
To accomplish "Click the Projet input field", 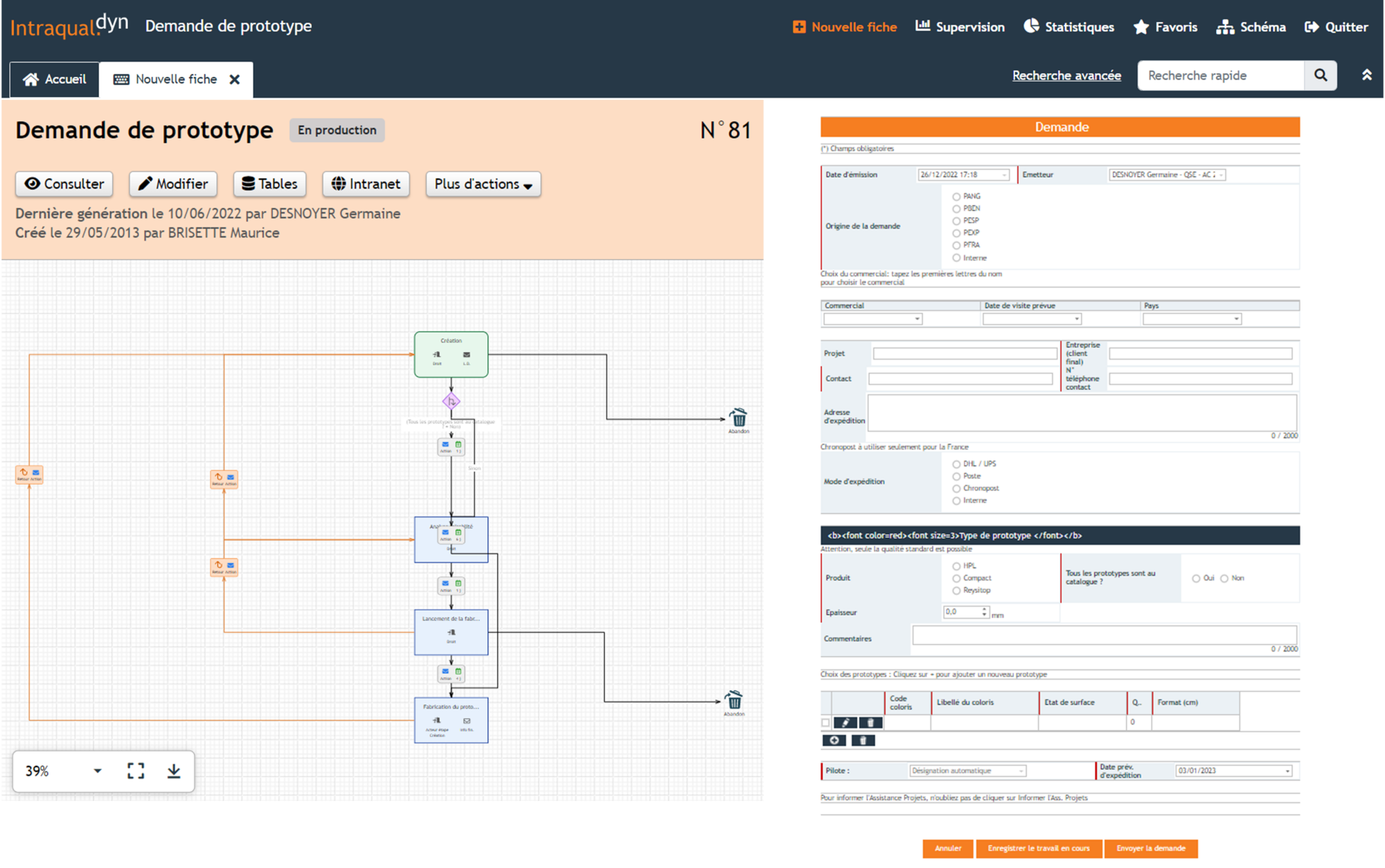I will tap(965, 354).
